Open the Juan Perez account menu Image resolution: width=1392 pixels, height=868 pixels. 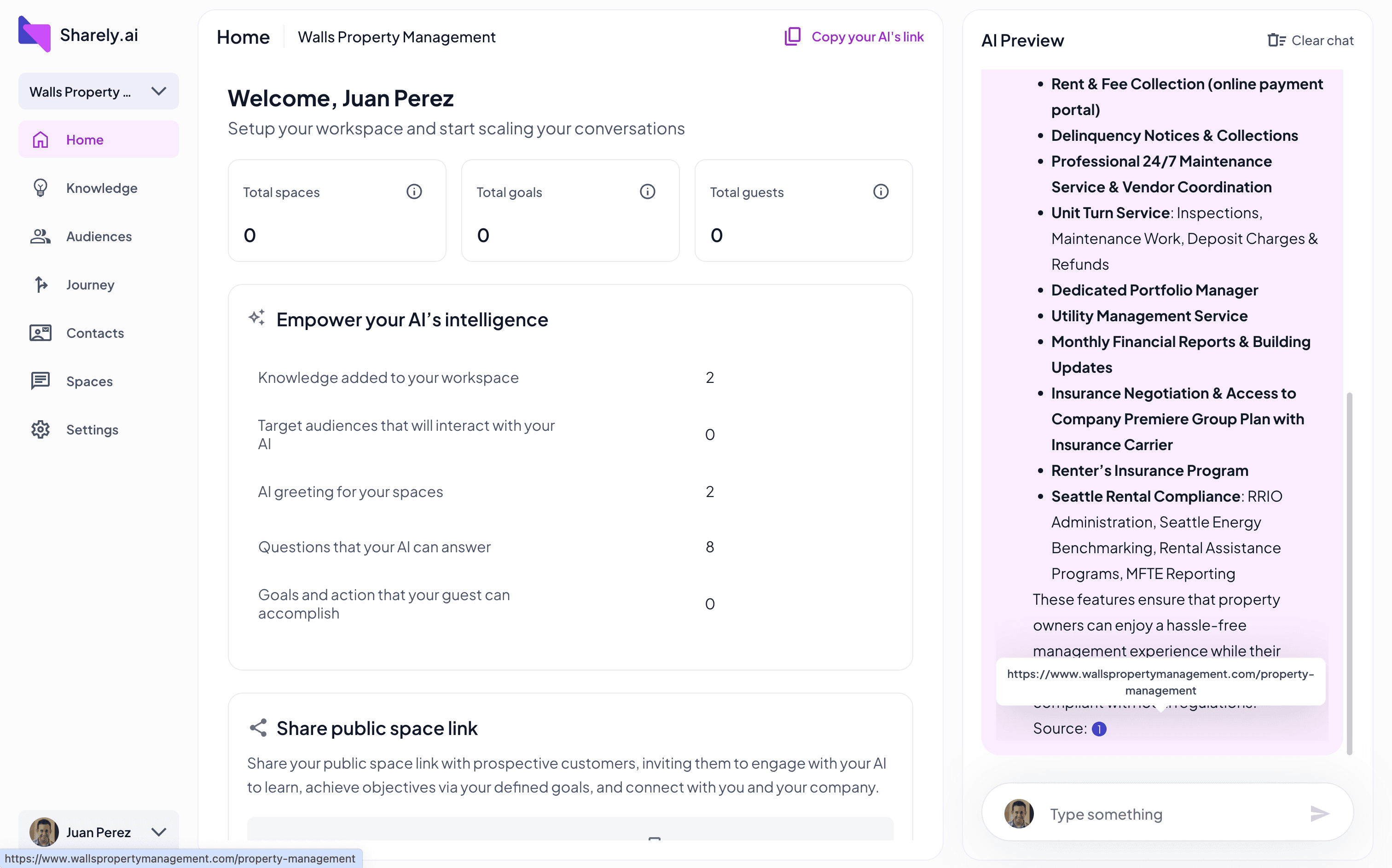click(158, 832)
